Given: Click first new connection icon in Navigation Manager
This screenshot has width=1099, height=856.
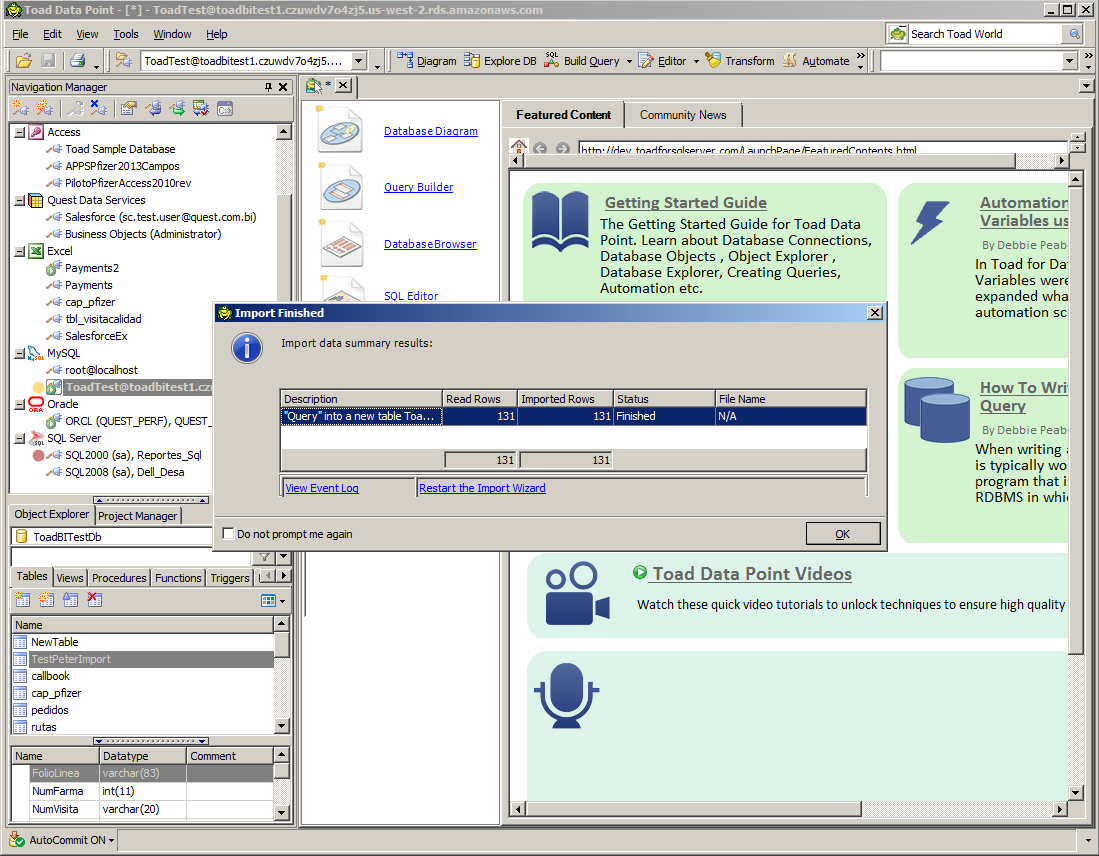Looking at the screenshot, I should [20, 109].
